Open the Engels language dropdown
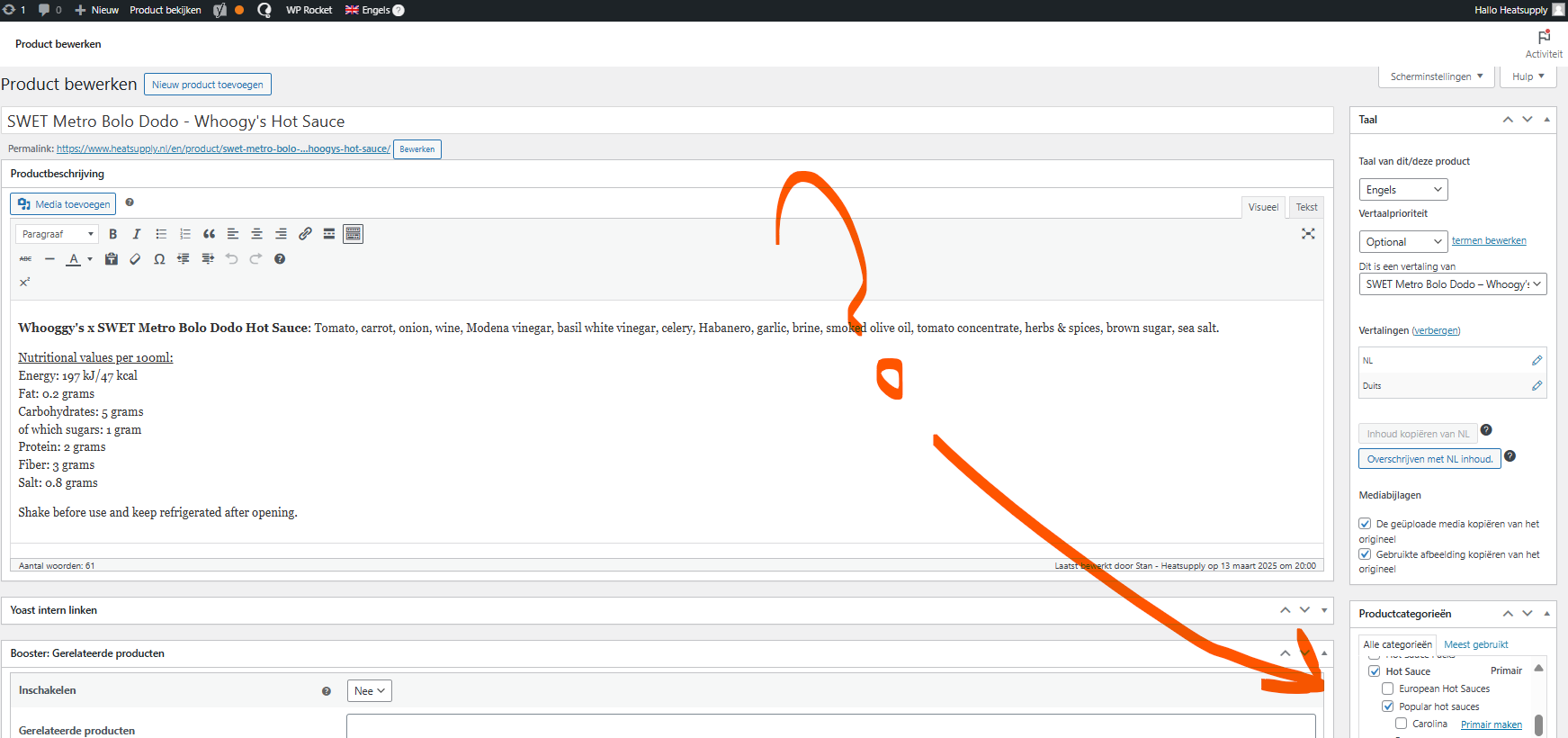The height and width of the screenshot is (738, 1568). point(1403,190)
